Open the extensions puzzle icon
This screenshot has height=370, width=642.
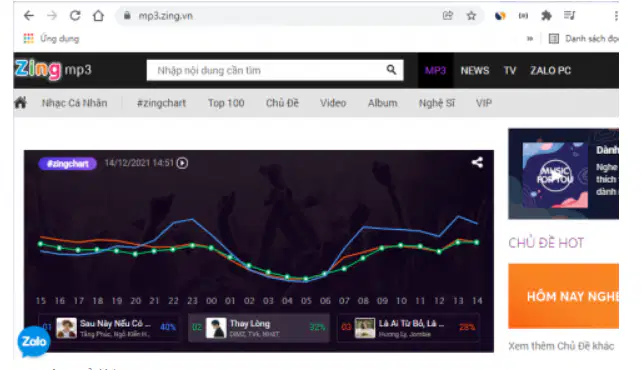546,16
